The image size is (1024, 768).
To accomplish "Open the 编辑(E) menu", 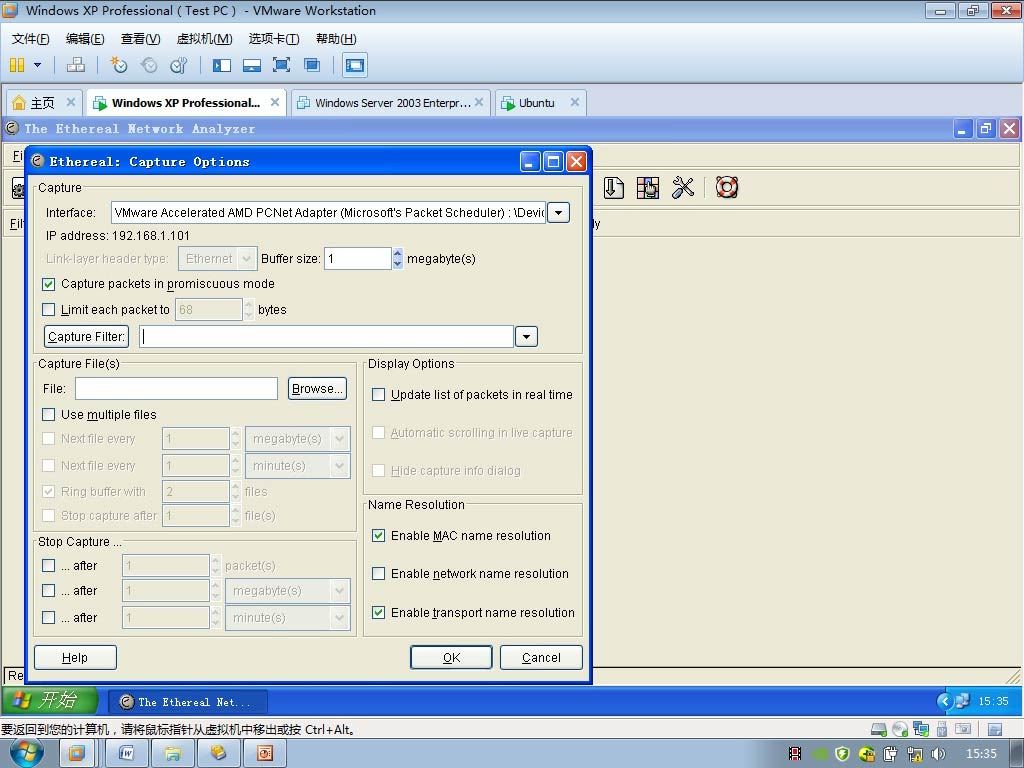I will (x=85, y=39).
